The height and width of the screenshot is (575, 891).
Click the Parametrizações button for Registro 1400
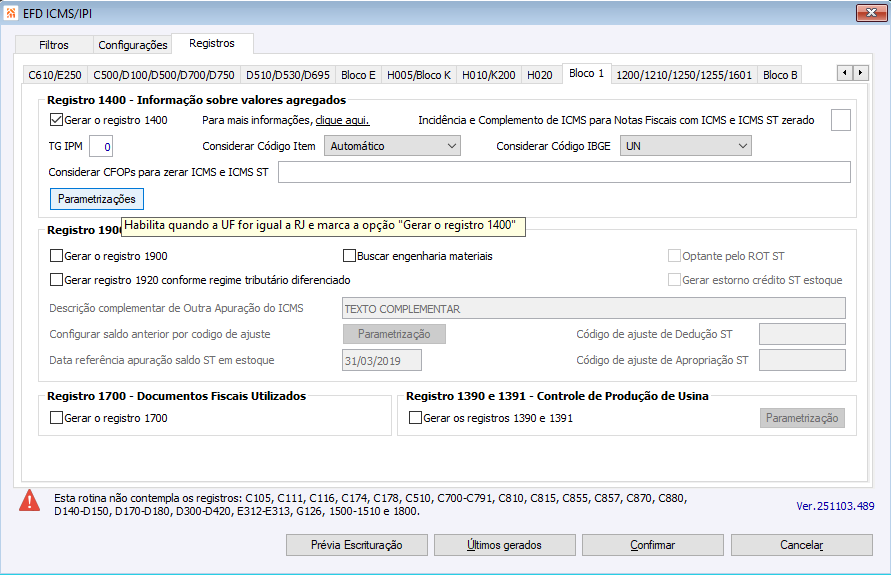pos(97,199)
